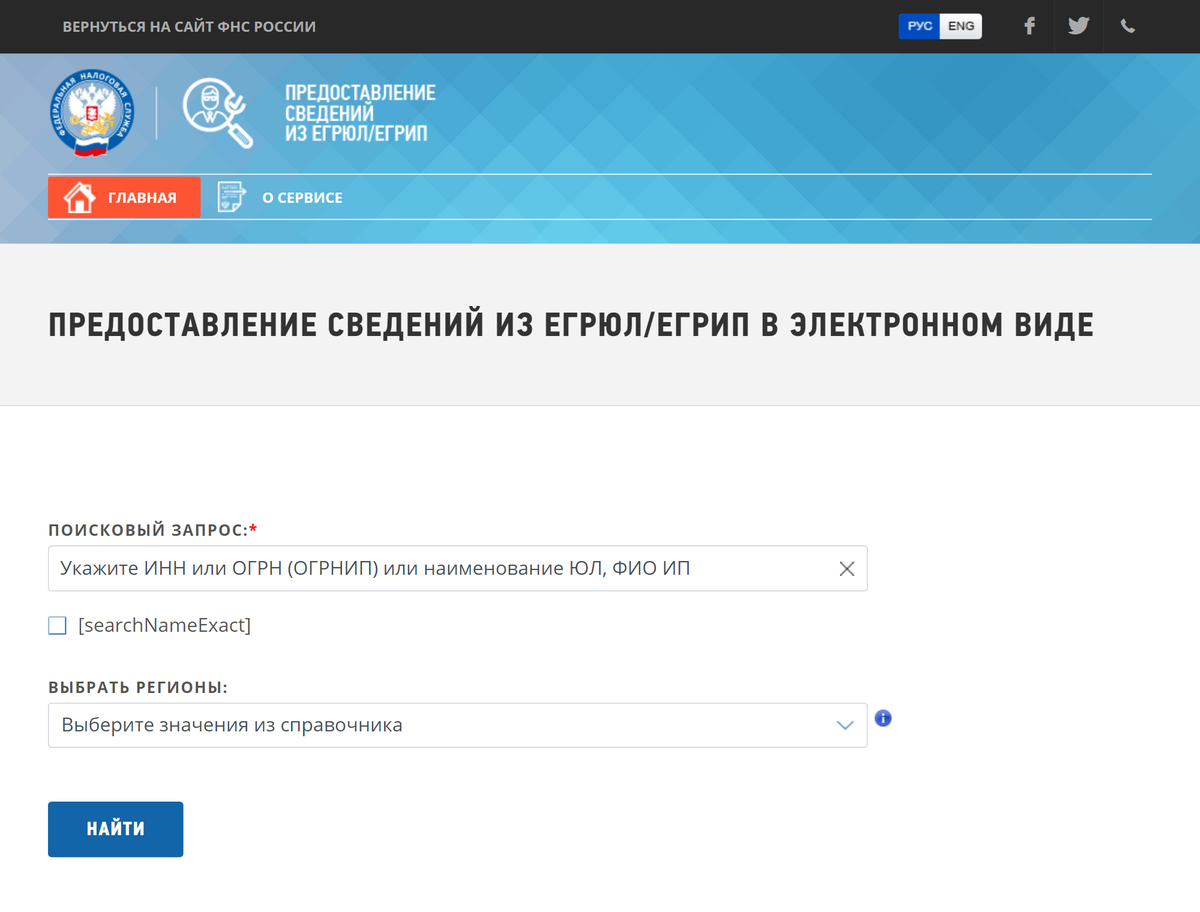Open the О сервисе menu item

302,198
